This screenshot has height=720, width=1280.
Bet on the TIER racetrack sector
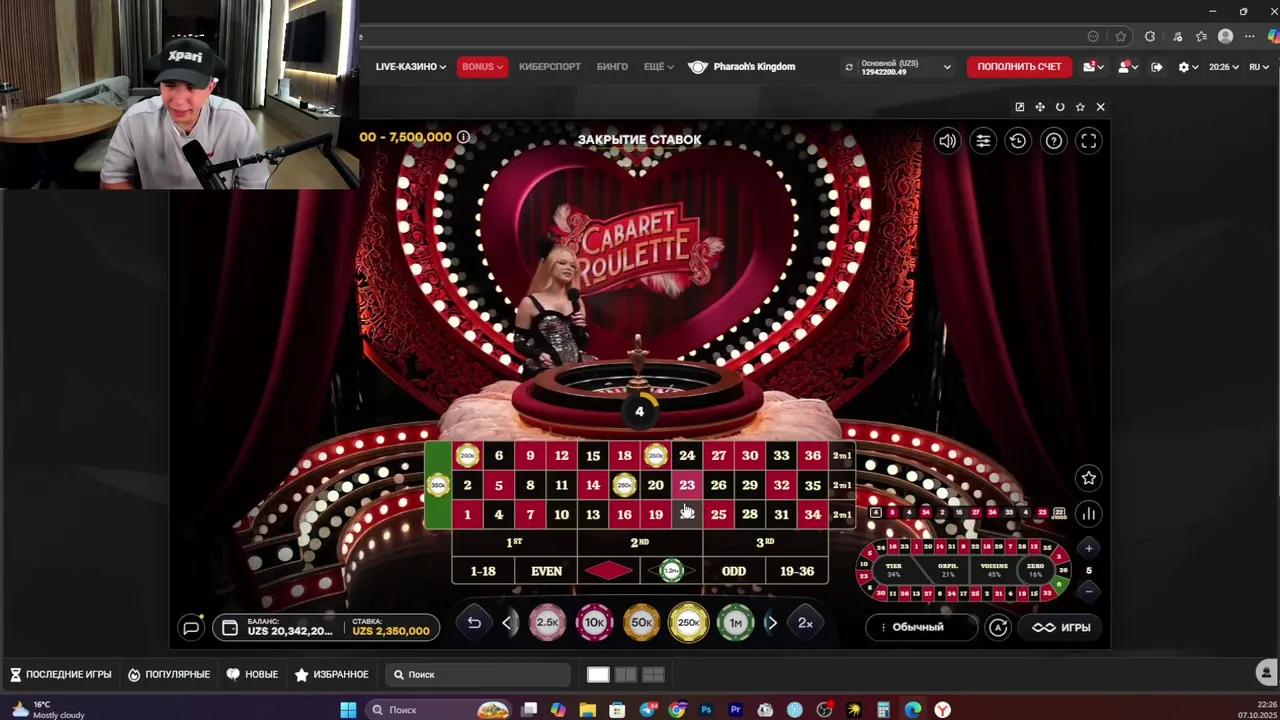point(893,570)
